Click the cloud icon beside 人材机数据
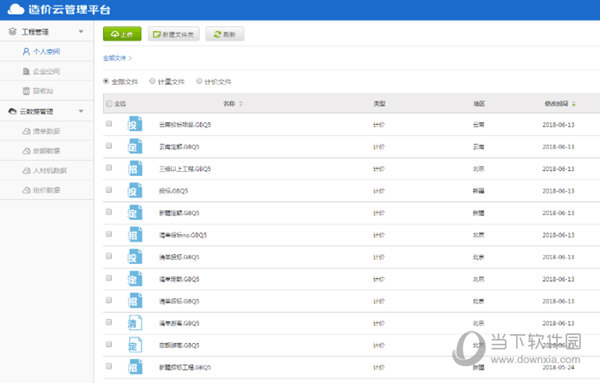The image size is (600, 383). 26,171
